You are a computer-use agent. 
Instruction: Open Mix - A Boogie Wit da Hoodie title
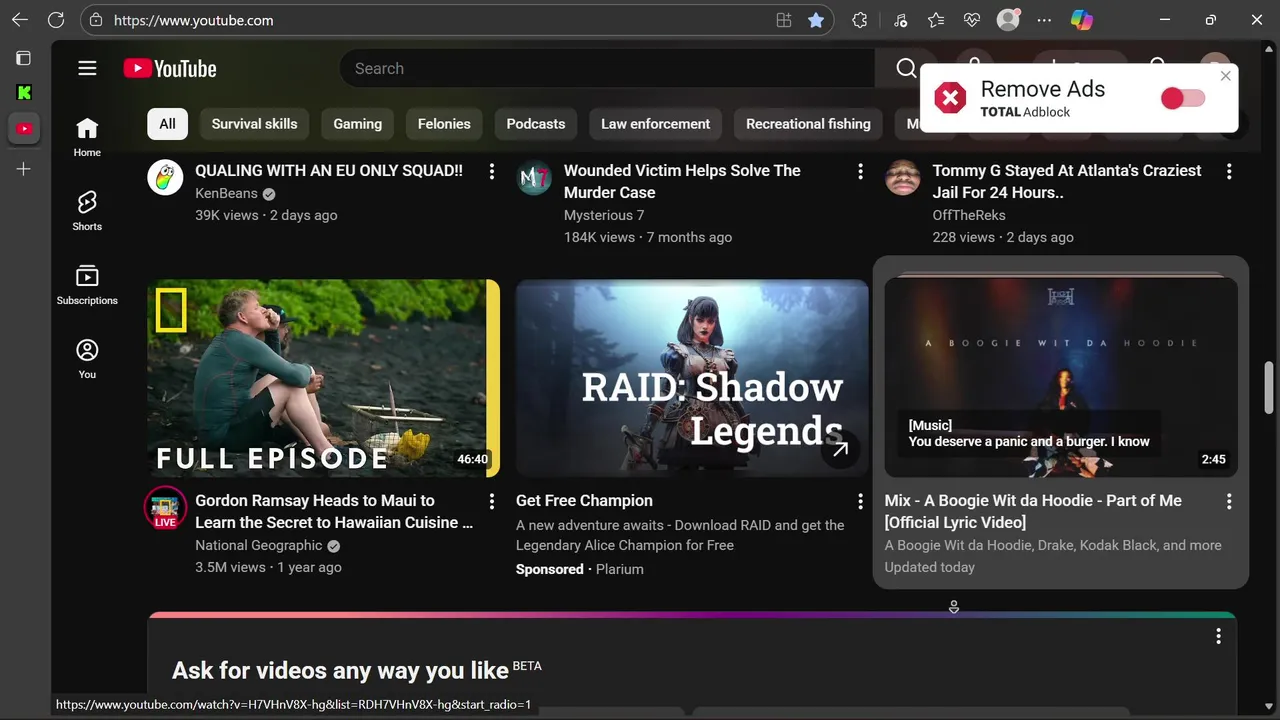(1033, 511)
